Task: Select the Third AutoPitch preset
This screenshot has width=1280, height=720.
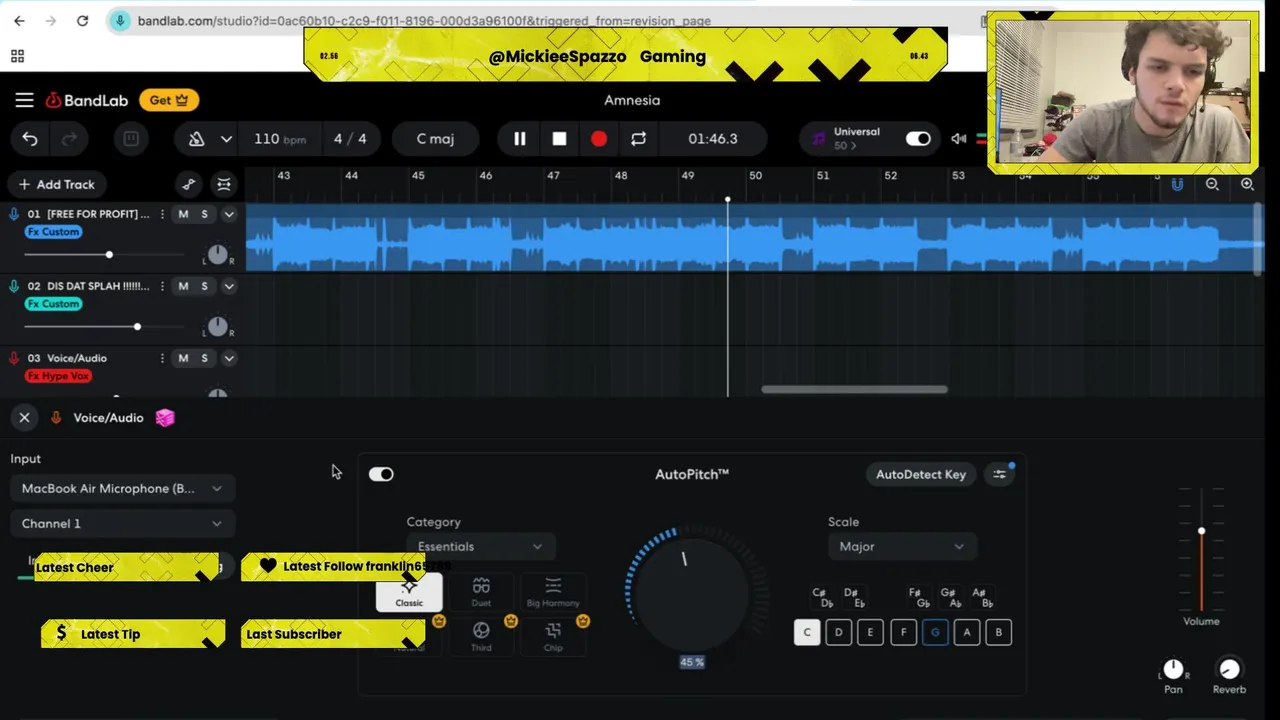Action: [481, 636]
